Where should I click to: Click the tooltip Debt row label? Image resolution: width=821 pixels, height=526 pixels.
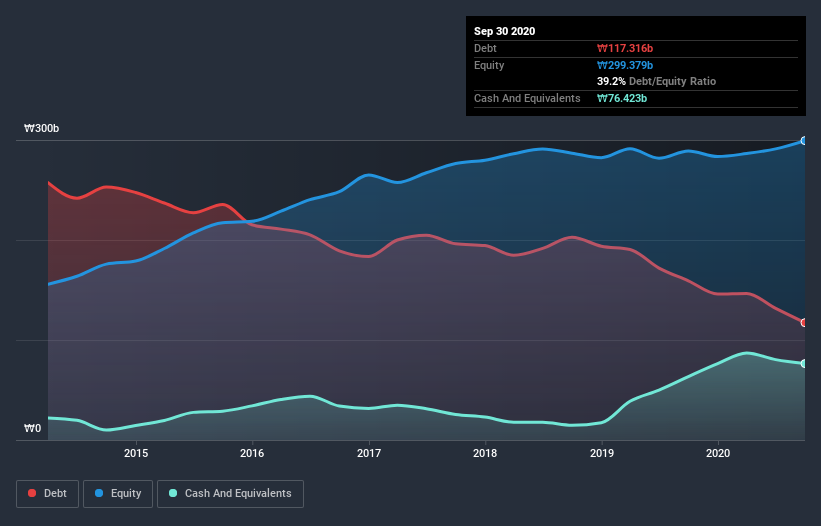click(485, 48)
